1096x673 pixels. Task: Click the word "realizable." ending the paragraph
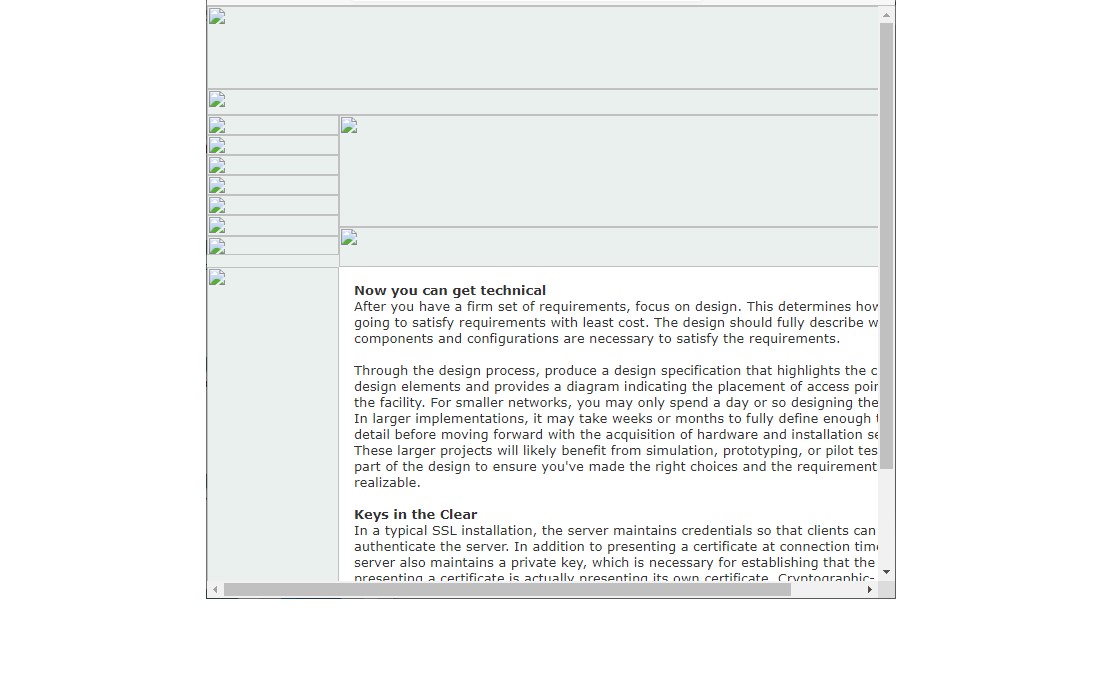point(387,483)
